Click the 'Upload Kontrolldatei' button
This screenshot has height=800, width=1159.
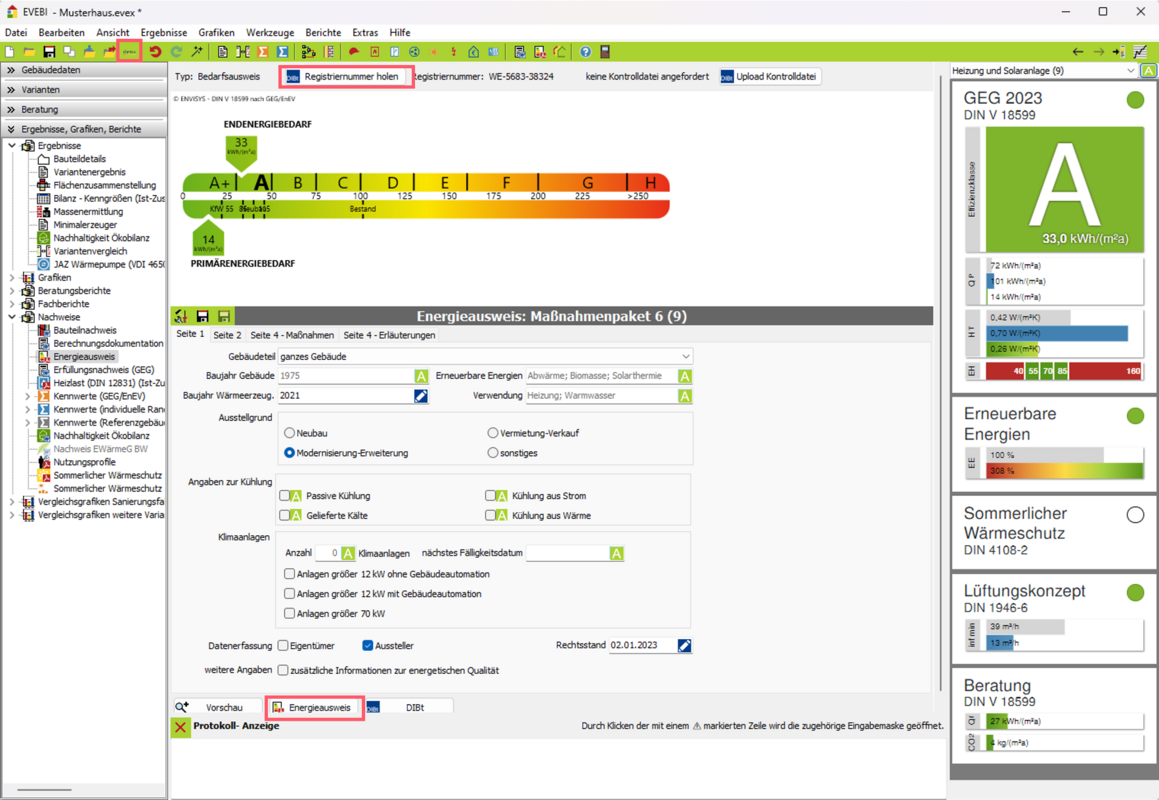coord(770,76)
